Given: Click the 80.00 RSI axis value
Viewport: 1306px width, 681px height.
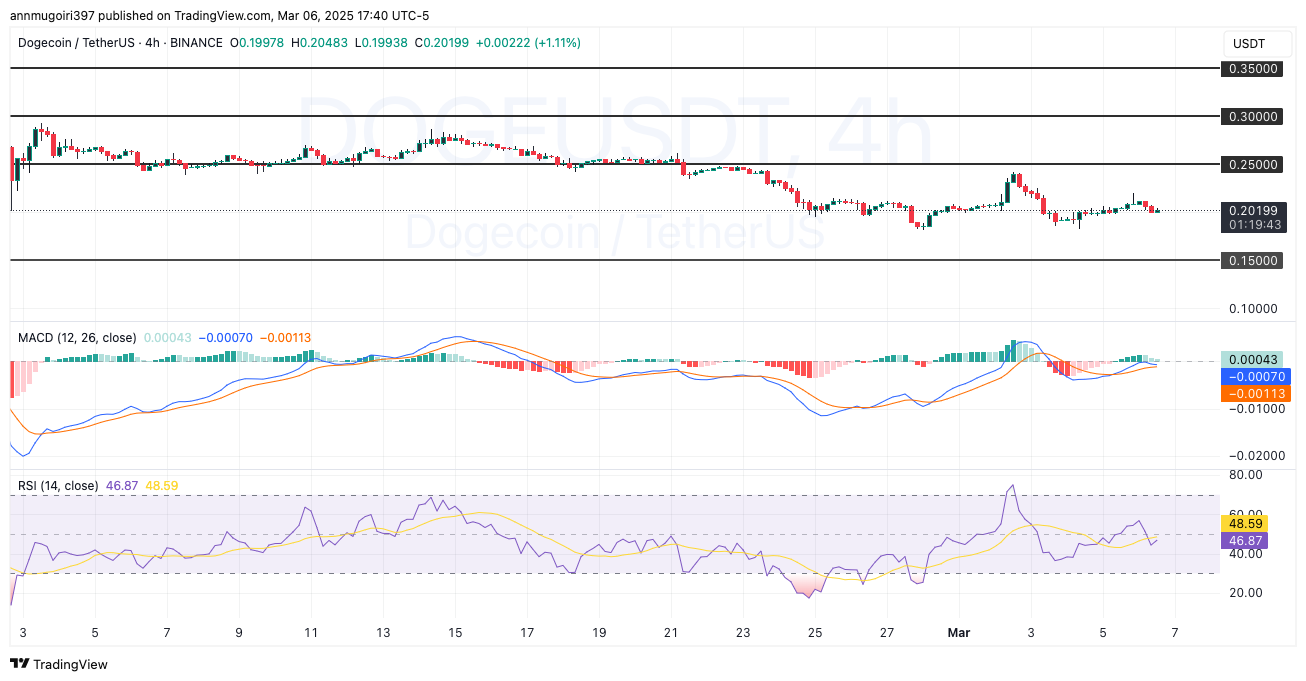Looking at the screenshot, I should pos(1245,475).
